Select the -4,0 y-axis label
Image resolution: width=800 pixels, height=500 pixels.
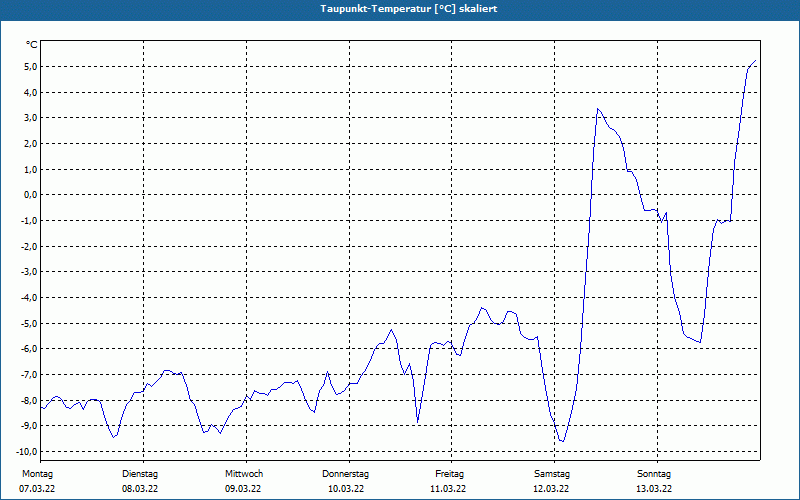[x=28, y=297]
